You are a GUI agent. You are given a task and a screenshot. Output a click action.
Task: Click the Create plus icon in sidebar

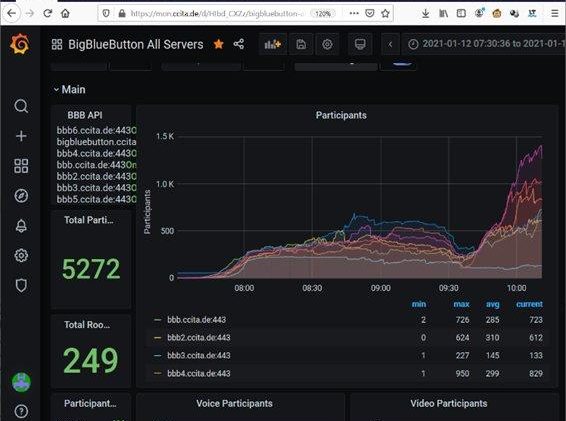[21, 136]
